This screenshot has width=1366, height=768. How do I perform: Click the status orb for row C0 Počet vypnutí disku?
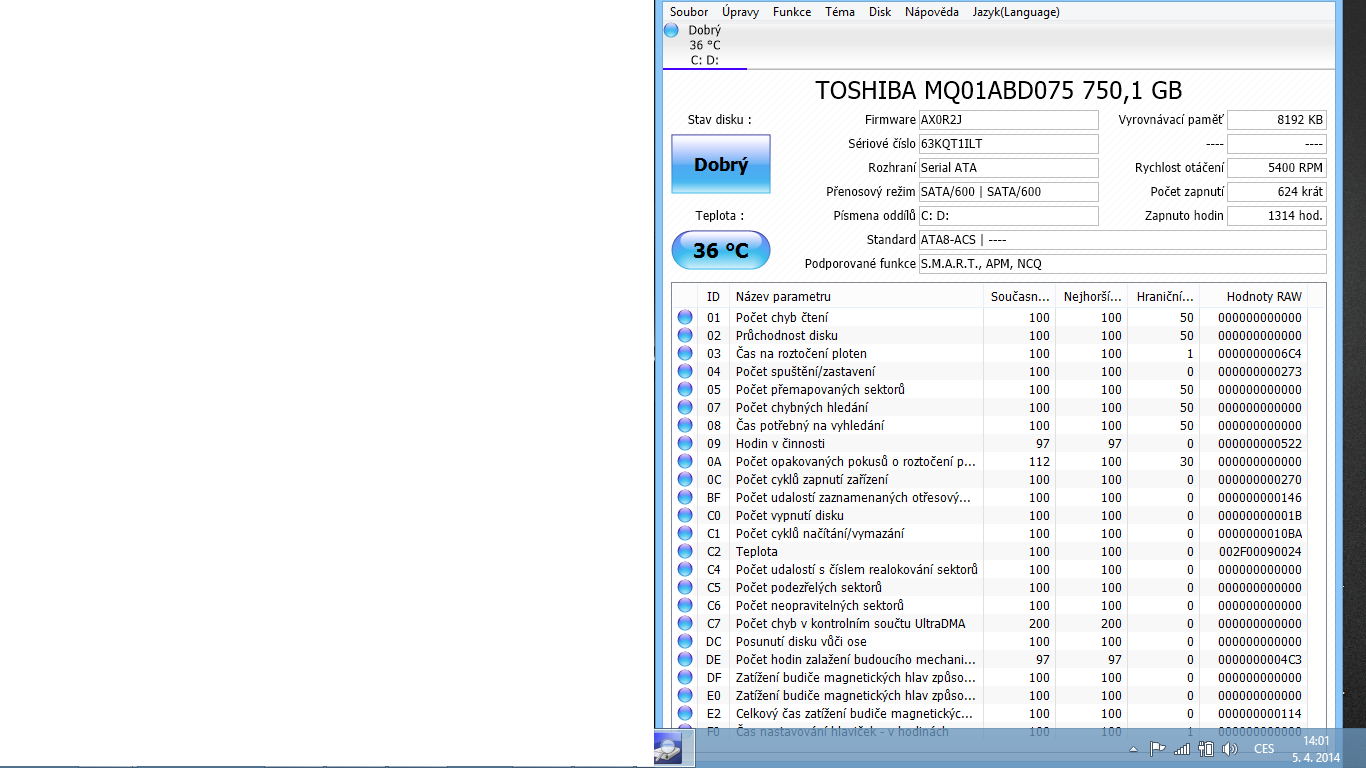coord(685,515)
